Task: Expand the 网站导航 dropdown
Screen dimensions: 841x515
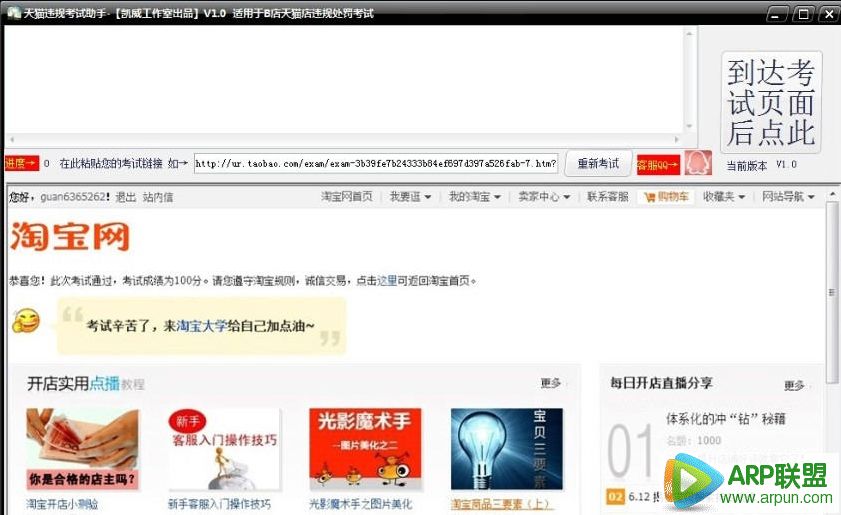Action: tap(788, 197)
